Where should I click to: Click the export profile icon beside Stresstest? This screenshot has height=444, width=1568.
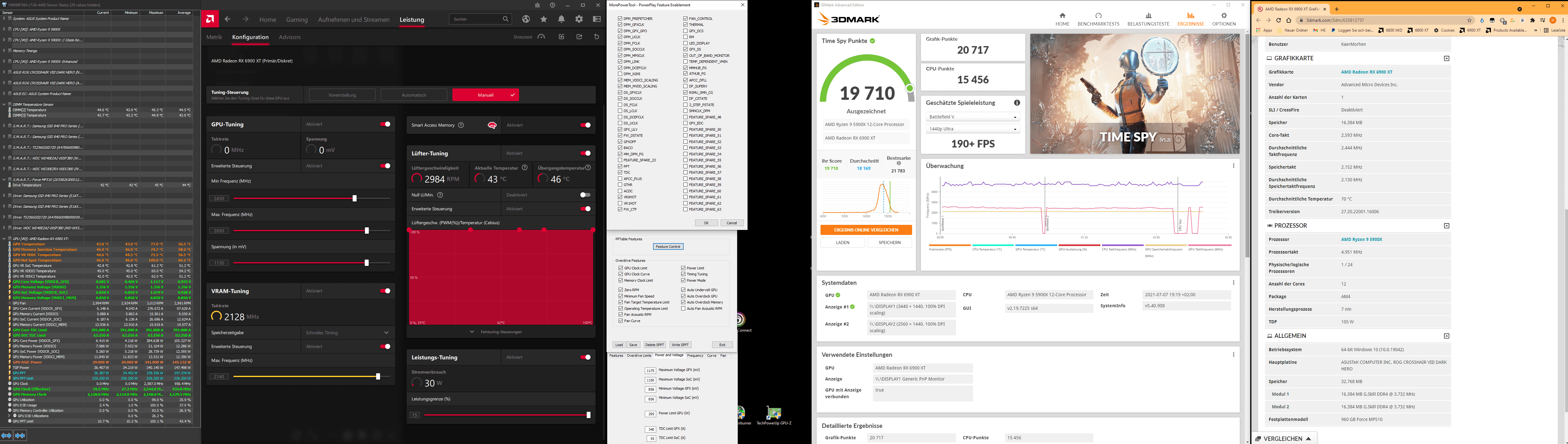[x=579, y=37]
